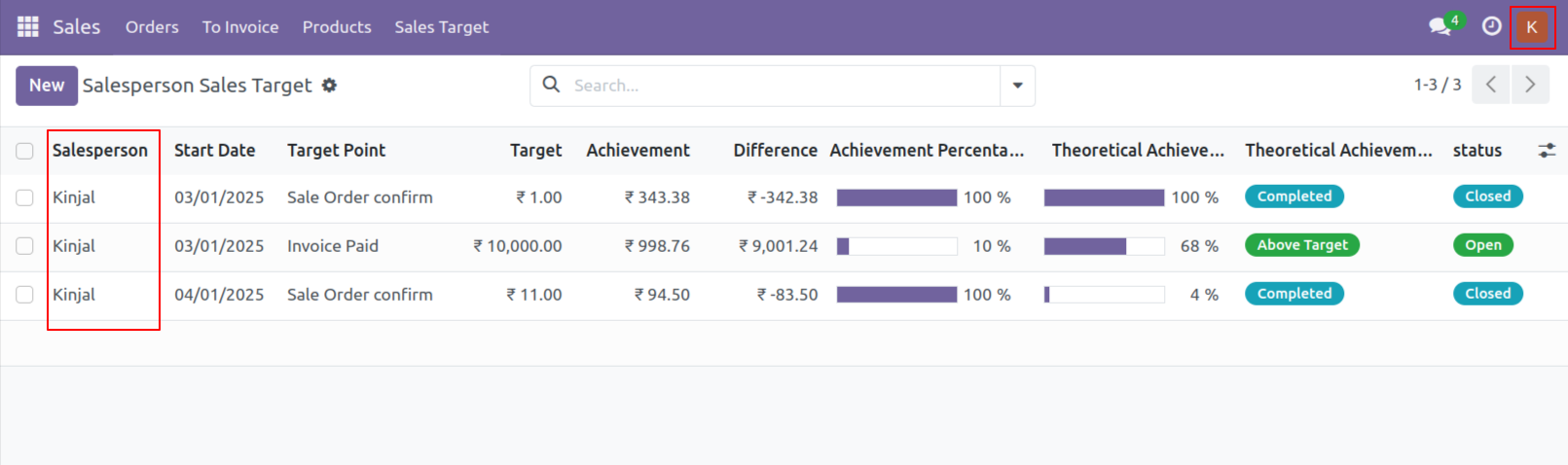This screenshot has height=465, width=1568.
Task: Go to next page with right arrow
Action: (1530, 85)
